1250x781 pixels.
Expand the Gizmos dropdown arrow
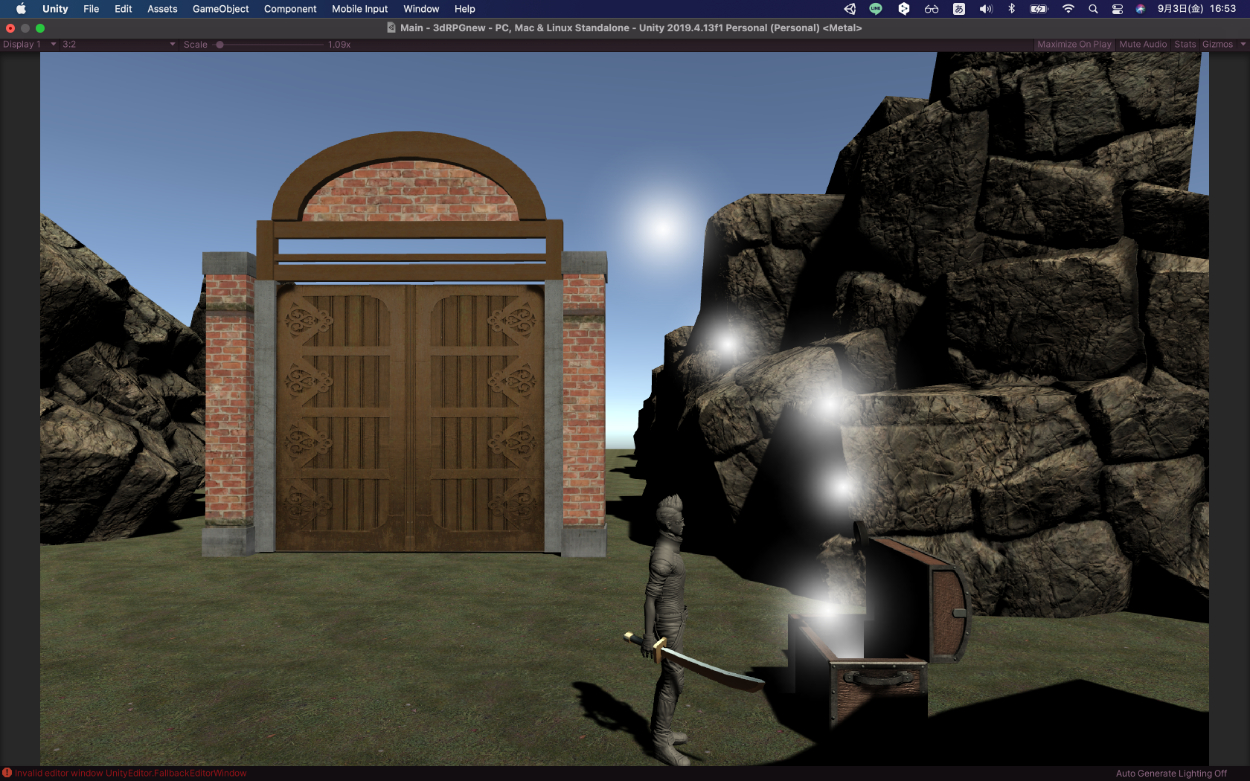coord(1242,45)
